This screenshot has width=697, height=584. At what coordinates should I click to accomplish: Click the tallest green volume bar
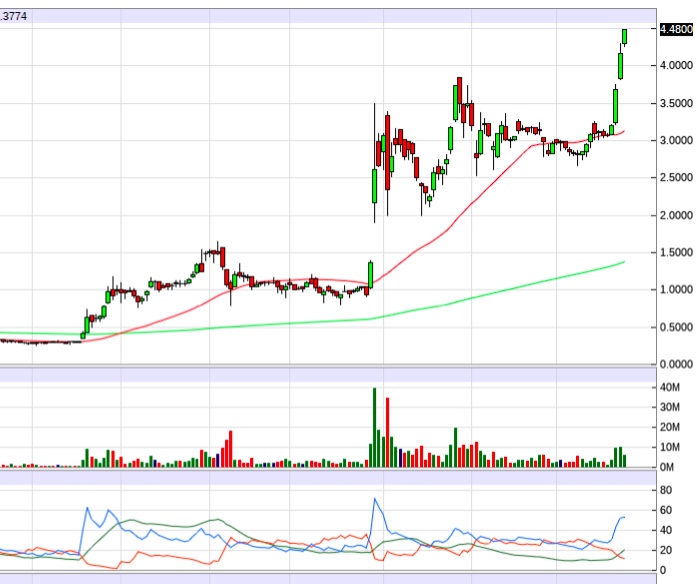374,427
